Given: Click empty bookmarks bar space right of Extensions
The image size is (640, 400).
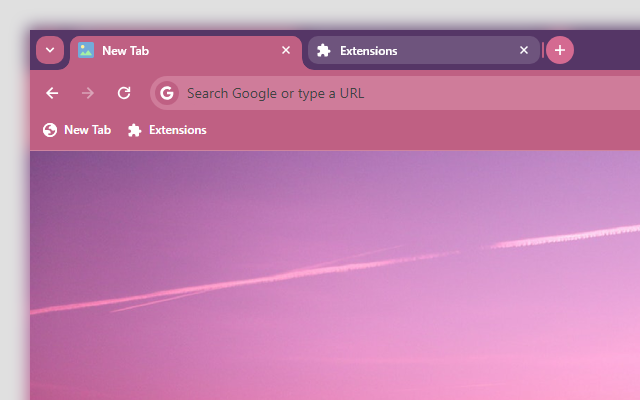Looking at the screenshot, I should pos(420,130).
